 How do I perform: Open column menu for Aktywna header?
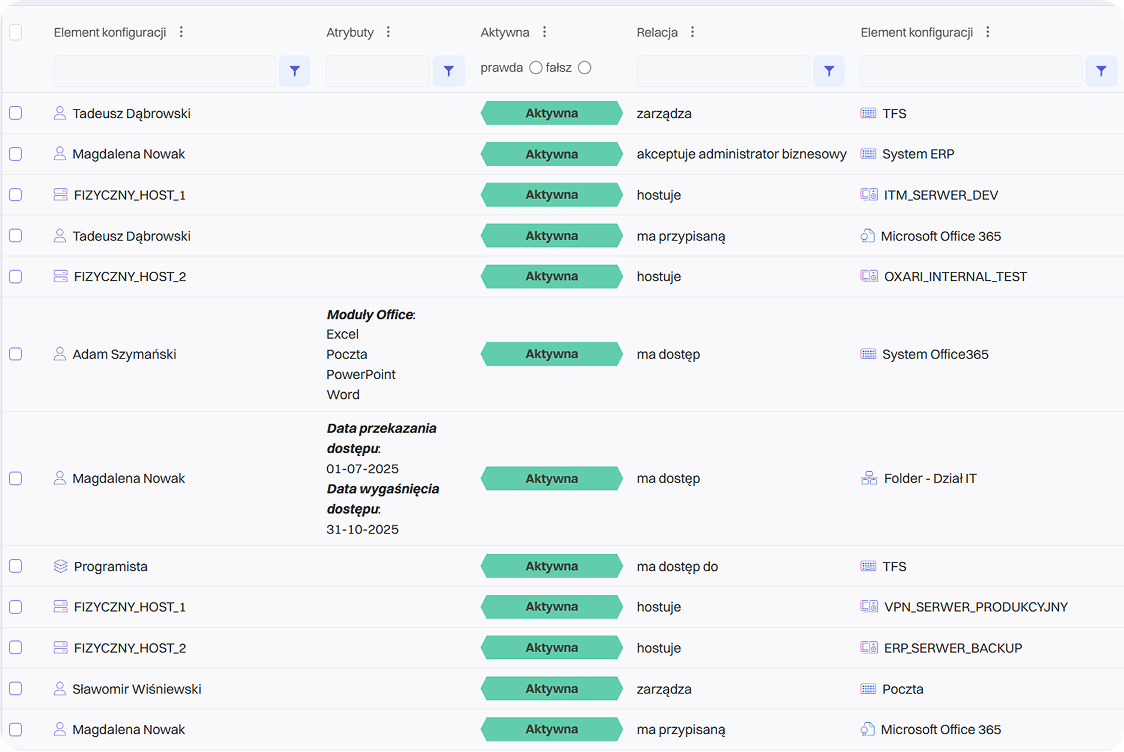pos(544,32)
